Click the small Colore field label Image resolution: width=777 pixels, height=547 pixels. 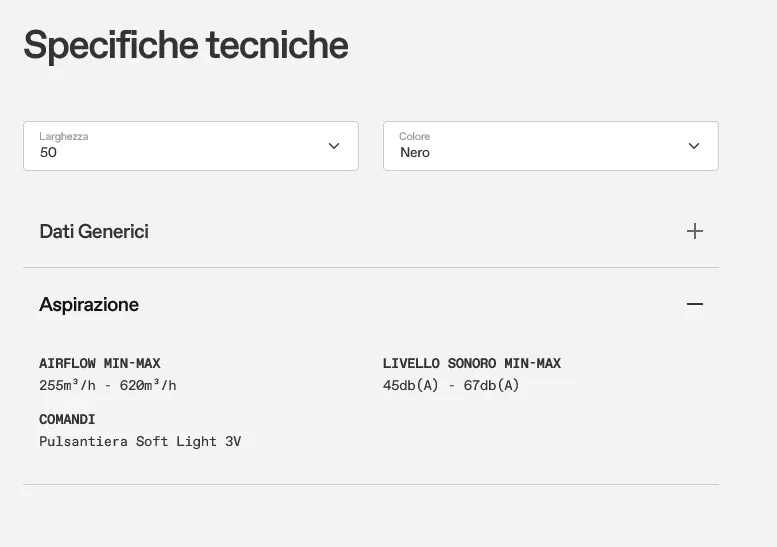(415, 136)
